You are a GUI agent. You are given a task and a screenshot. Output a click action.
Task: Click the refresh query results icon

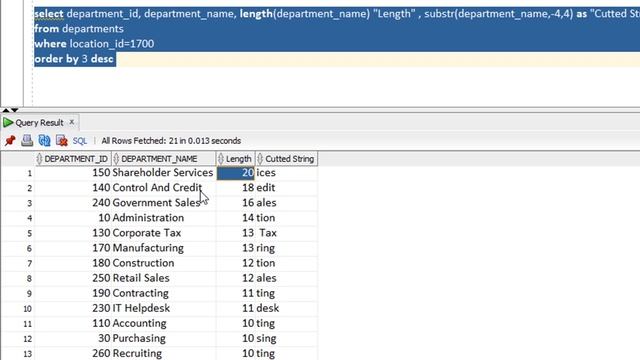(x=44, y=141)
